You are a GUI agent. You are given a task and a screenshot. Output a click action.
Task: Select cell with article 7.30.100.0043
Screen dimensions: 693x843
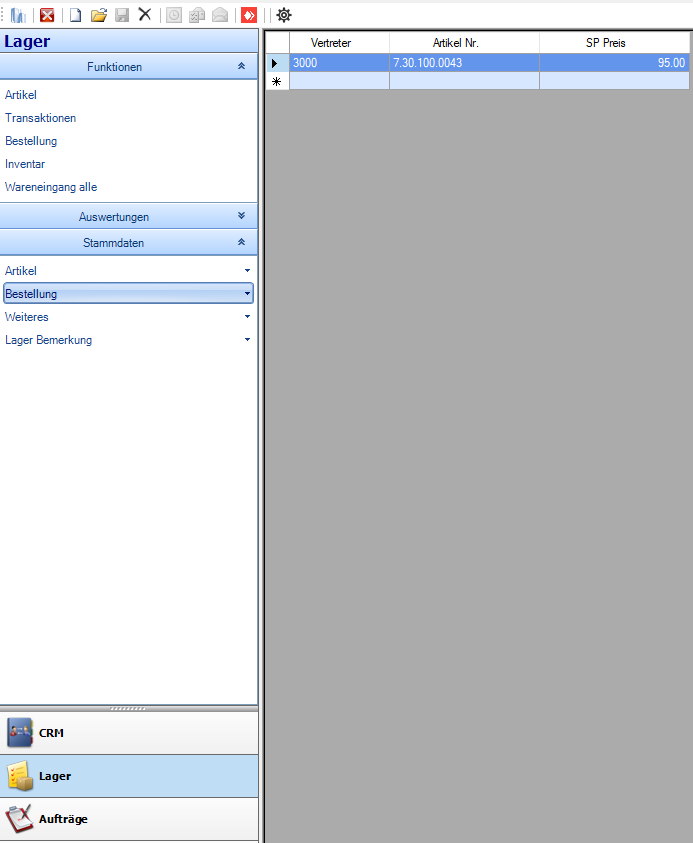(465, 62)
